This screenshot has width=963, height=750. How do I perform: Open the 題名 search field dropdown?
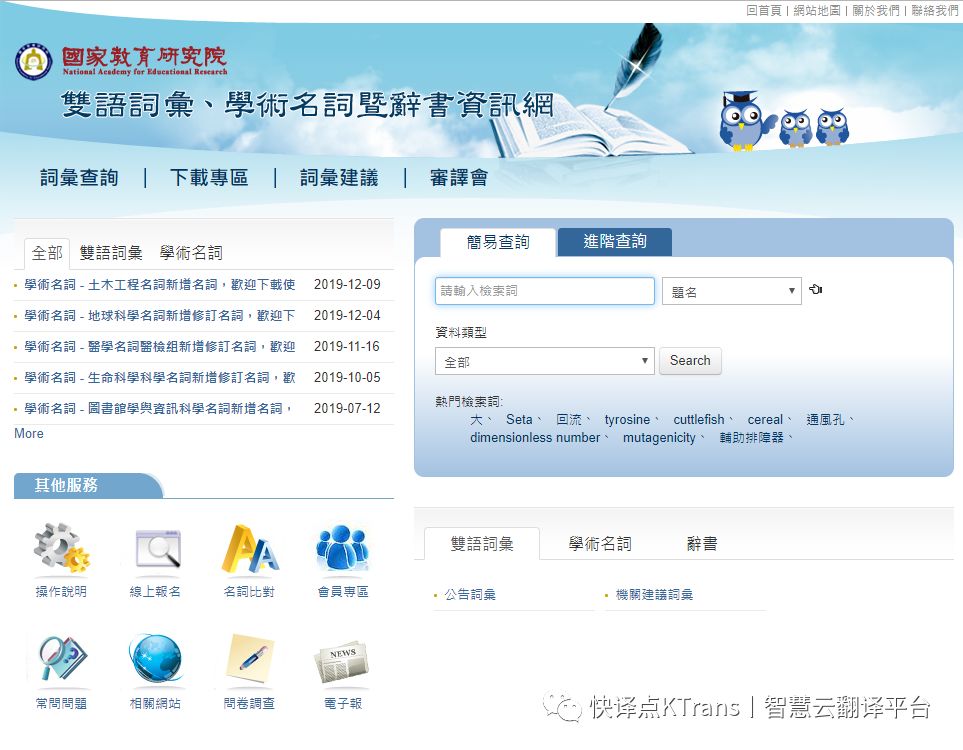tap(731, 289)
